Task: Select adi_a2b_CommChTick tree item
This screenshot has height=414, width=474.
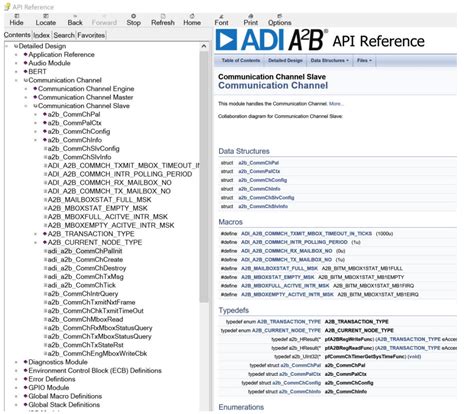Action: (x=82, y=285)
